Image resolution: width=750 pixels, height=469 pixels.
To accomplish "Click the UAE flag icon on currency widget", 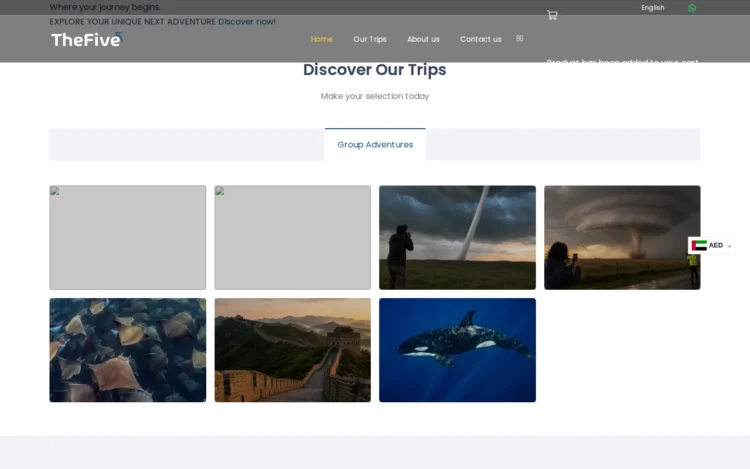I will pos(699,245).
